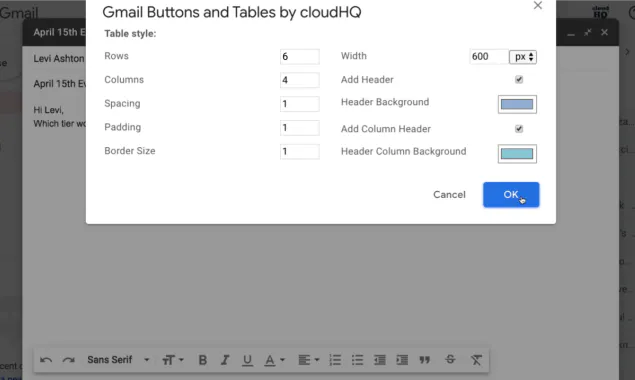635x380 pixels.
Task: Toggle Italic formatting
Action: pos(225,360)
